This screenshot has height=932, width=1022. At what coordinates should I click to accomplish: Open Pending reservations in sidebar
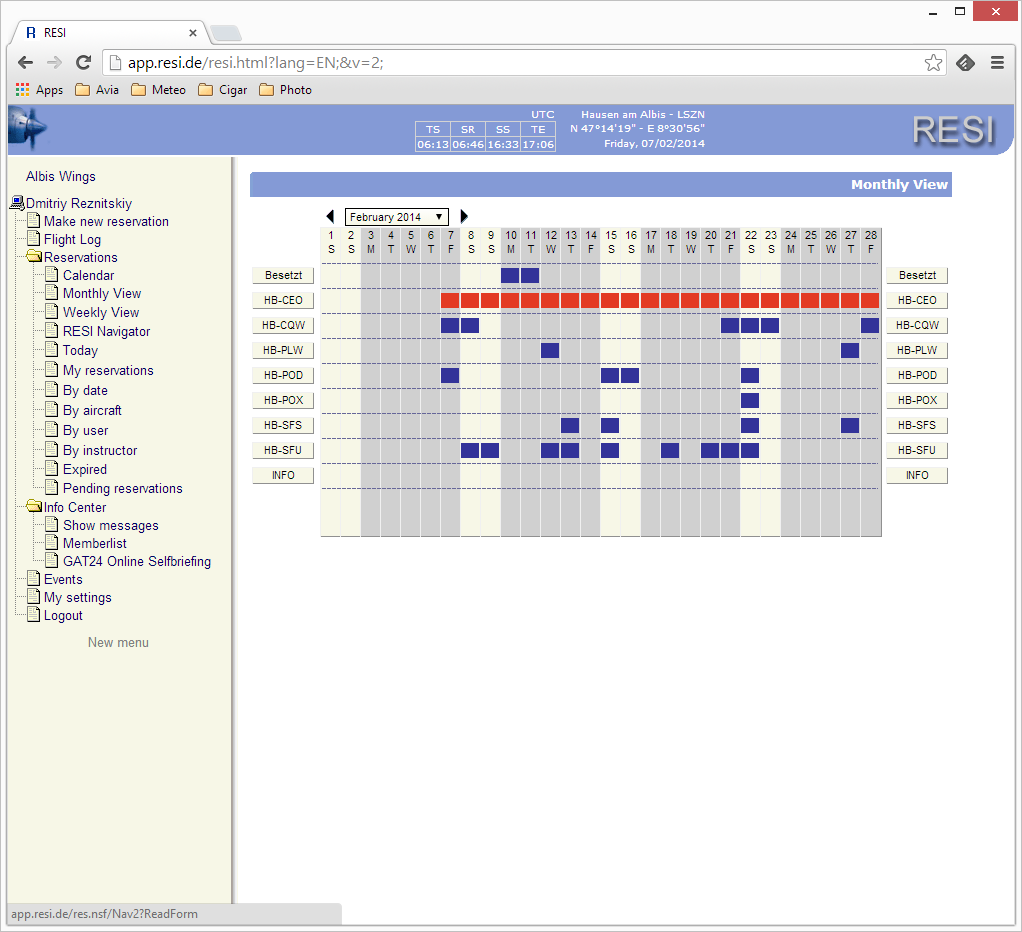coord(122,488)
